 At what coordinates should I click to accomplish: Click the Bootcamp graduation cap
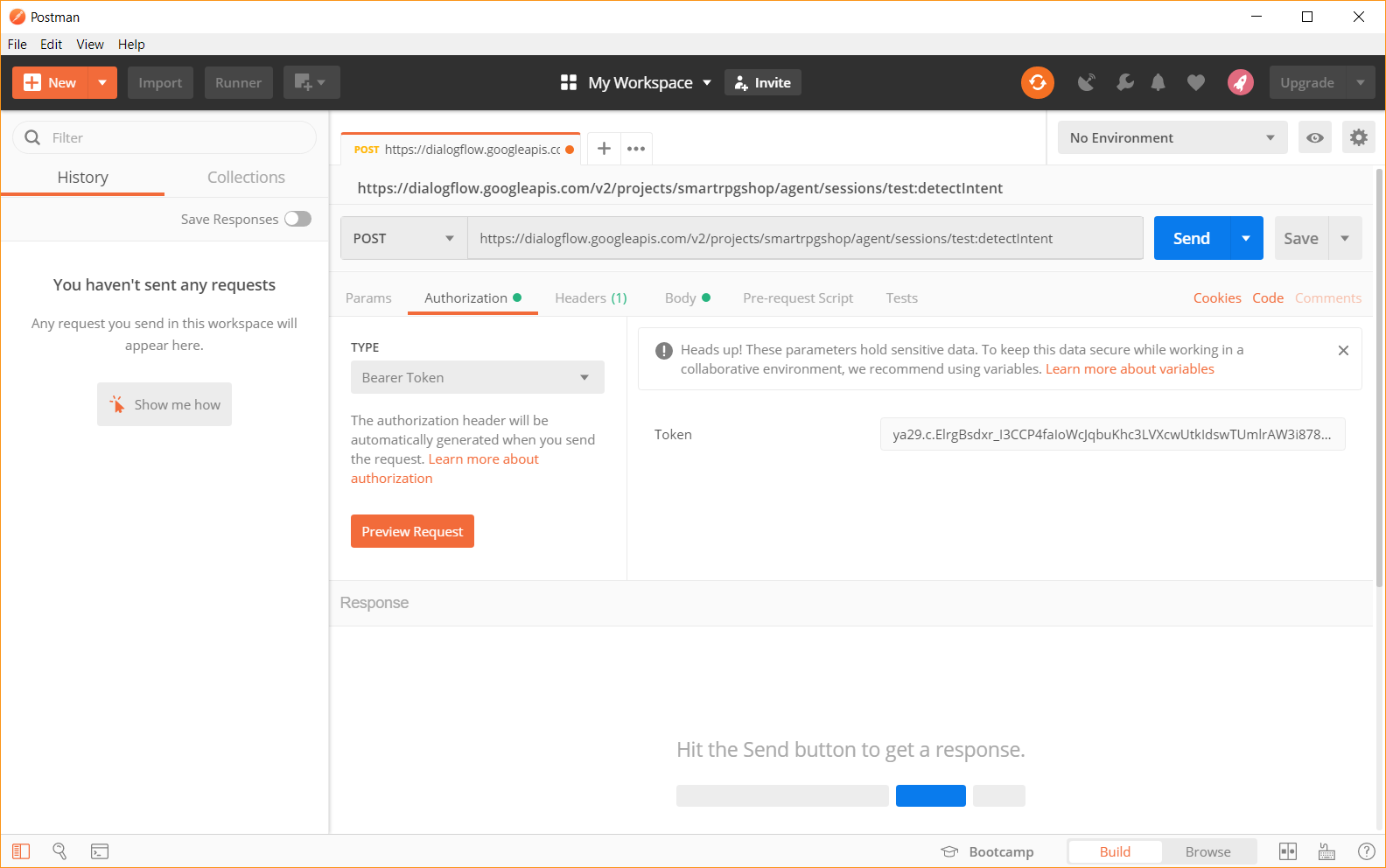point(949,851)
